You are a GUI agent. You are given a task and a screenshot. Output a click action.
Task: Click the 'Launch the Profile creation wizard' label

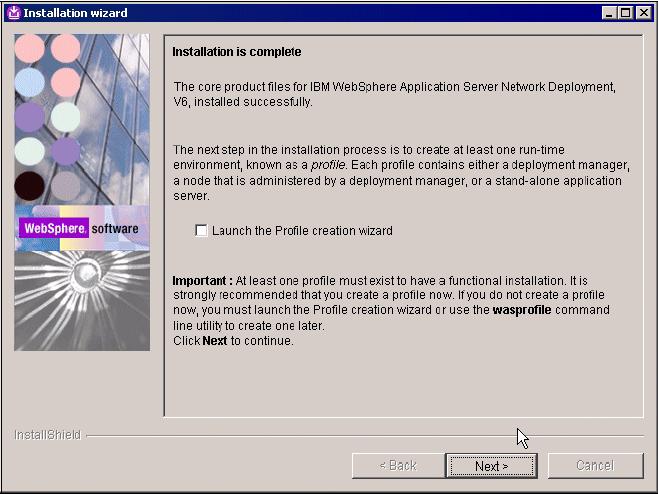(x=302, y=230)
